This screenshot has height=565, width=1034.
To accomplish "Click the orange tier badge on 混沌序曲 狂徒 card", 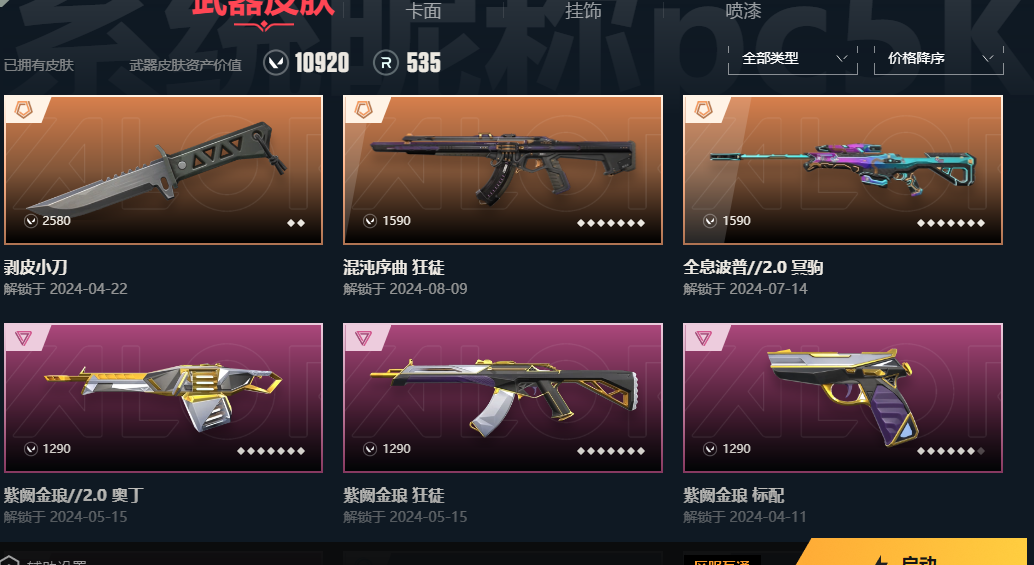I will (363, 109).
